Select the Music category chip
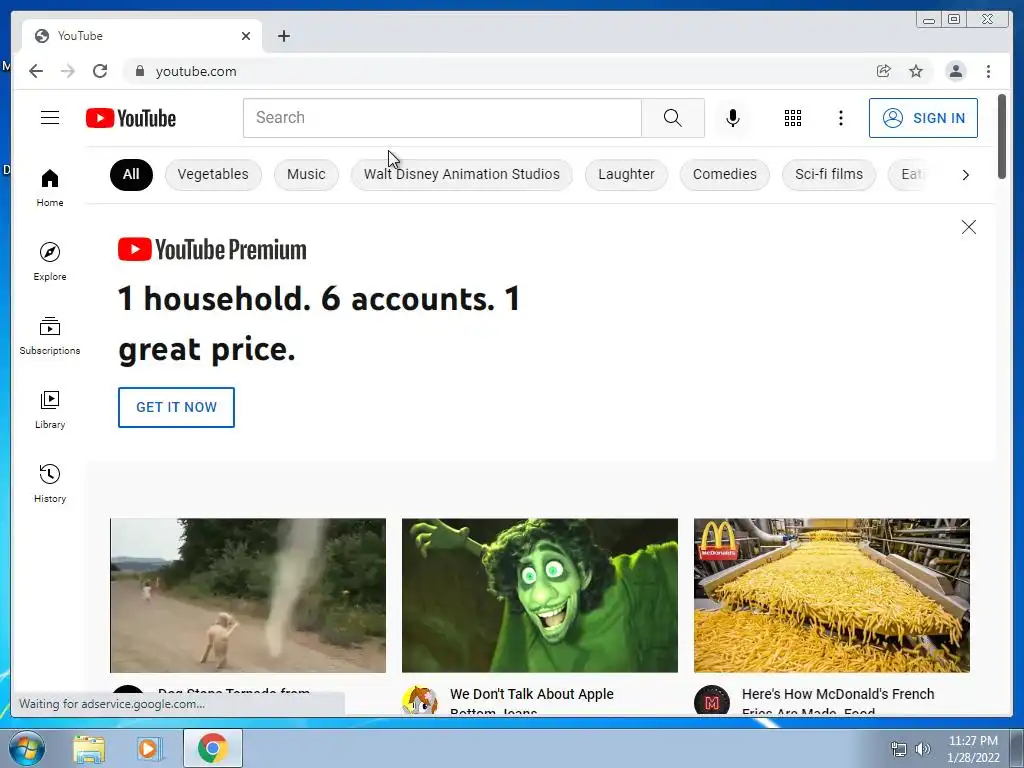 [306, 174]
